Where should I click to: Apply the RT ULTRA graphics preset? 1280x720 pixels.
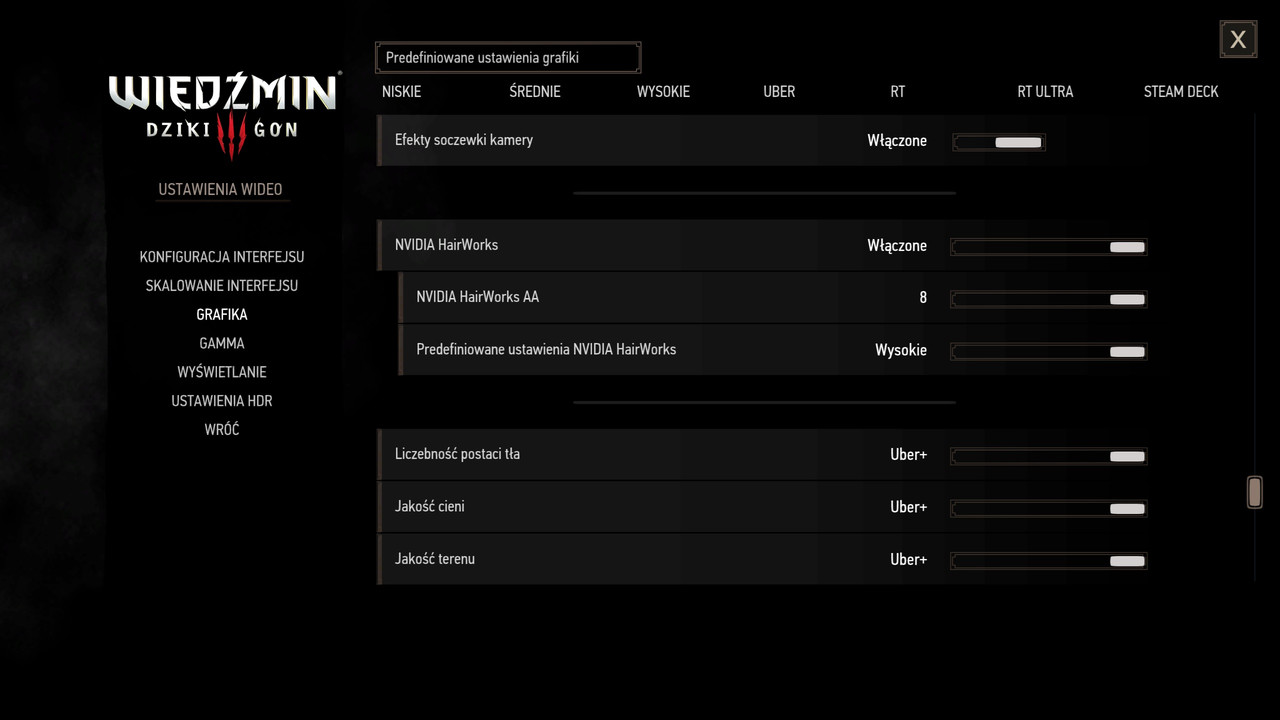coord(1045,91)
